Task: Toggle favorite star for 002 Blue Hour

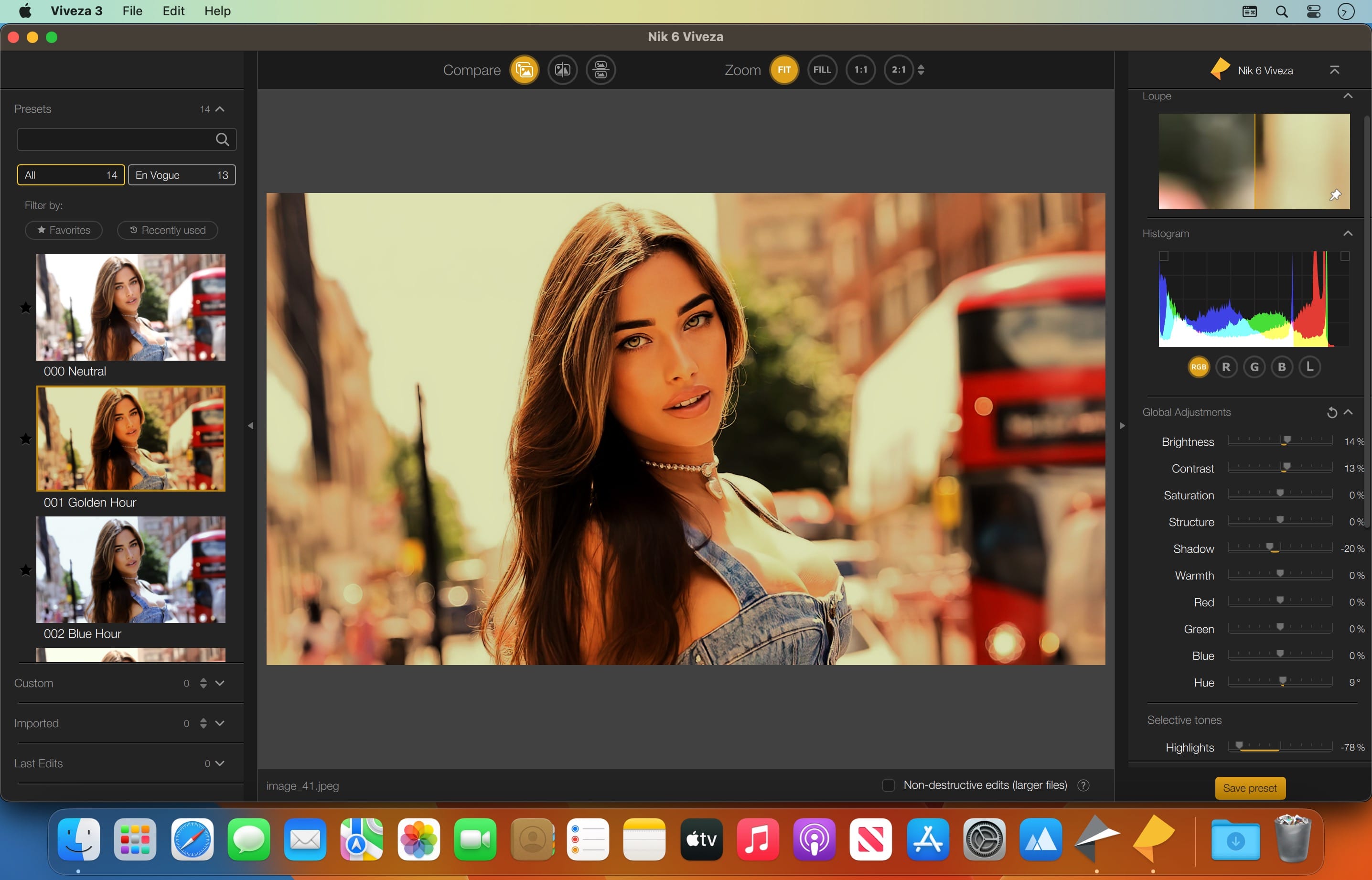Action: pyautogui.click(x=26, y=570)
